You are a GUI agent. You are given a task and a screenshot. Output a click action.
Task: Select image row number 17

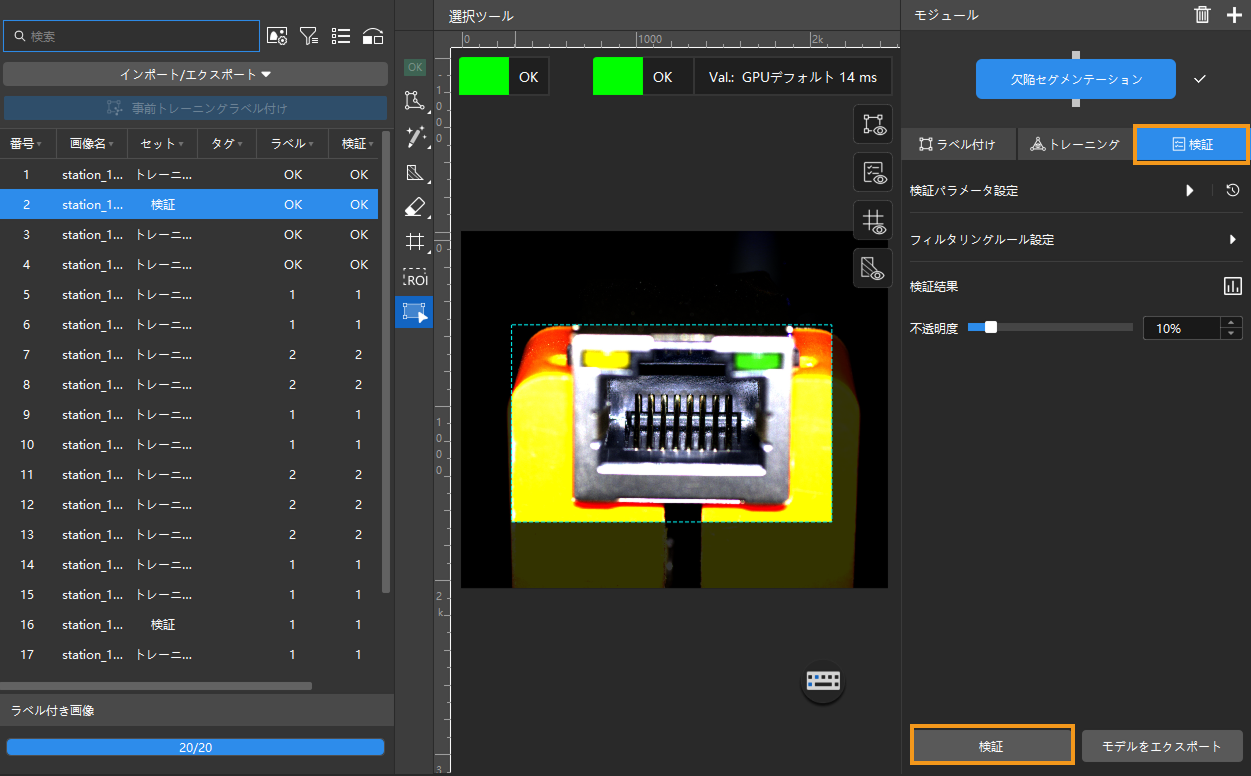[x=189, y=654]
